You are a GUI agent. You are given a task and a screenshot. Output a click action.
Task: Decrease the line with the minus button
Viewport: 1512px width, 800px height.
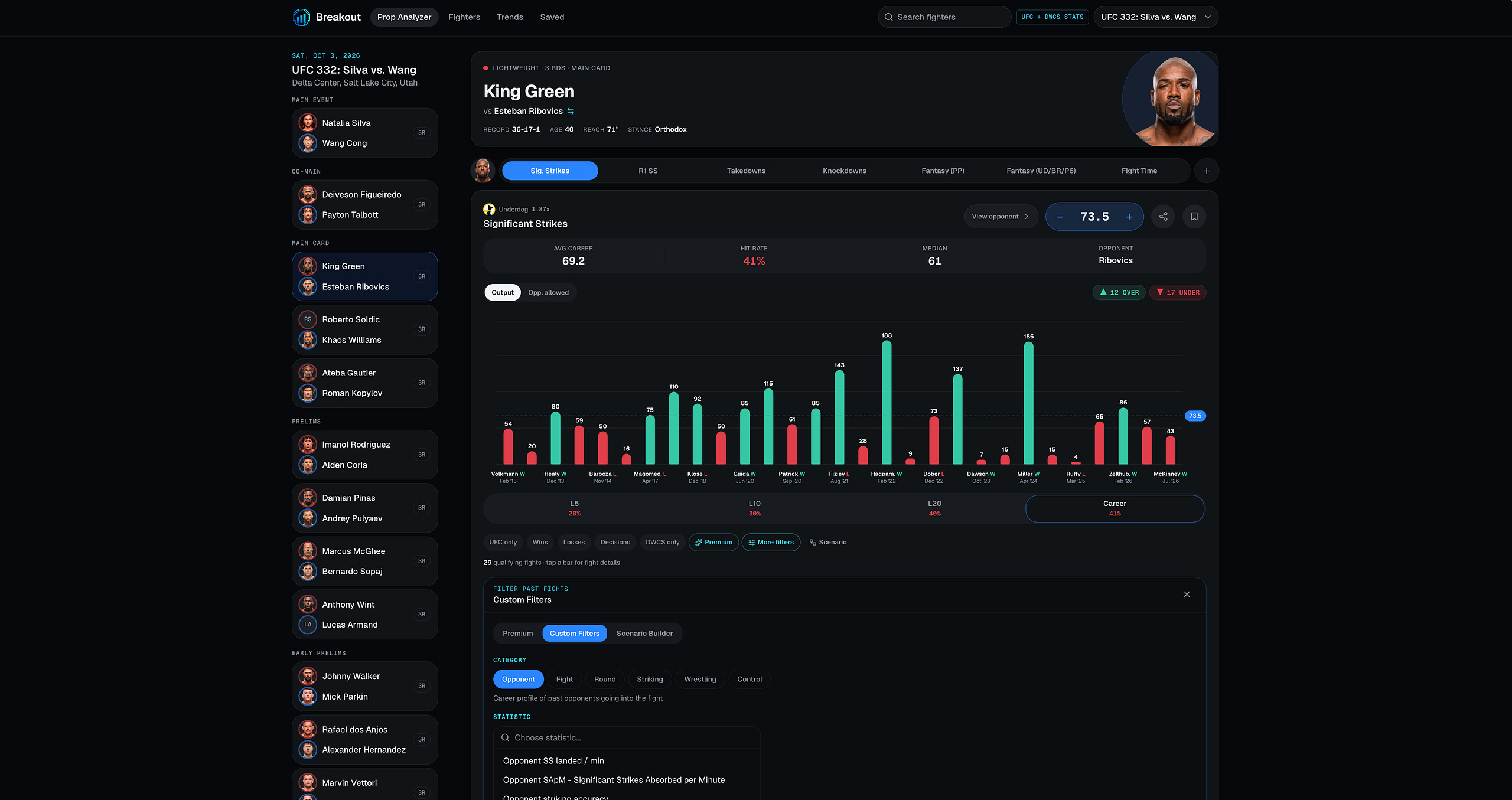click(1060, 217)
